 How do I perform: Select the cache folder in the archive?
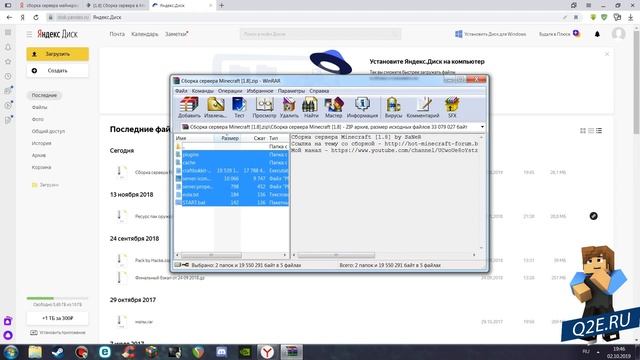[232, 162]
